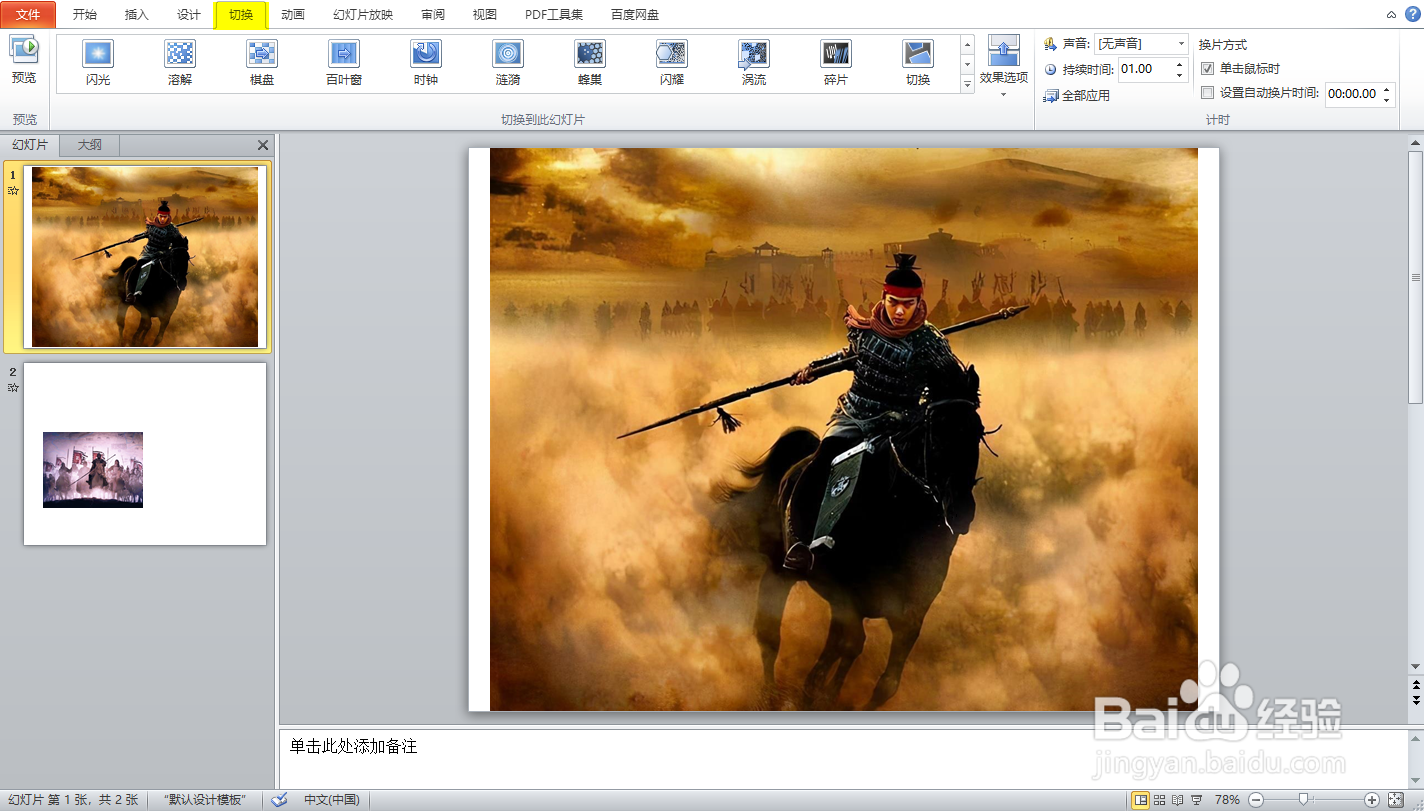
Task: Adjust the zoom slider handle
Action: coord(1303,799)
